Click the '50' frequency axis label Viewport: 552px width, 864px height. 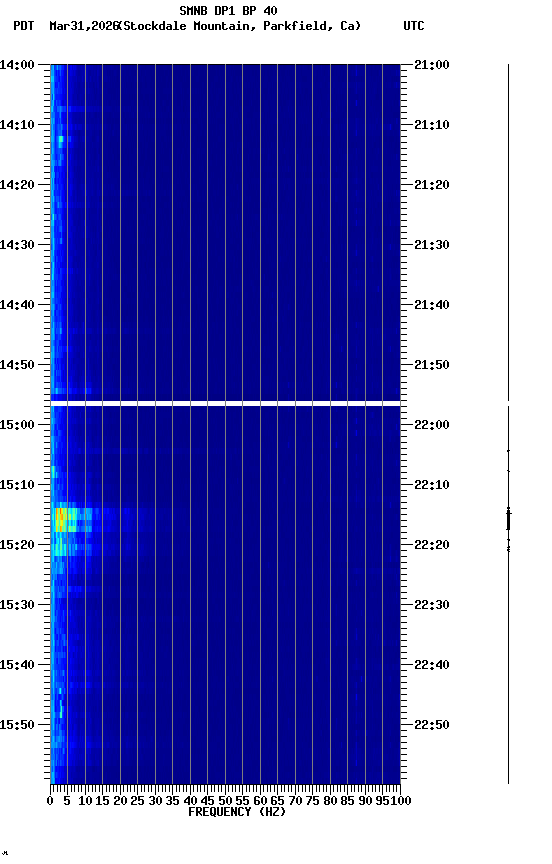[x=225, y=801]
